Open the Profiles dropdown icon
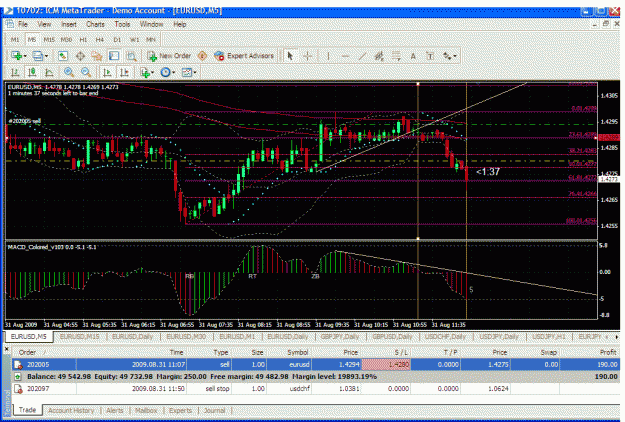The height and width of the screenshot is (422, 625). click(x=39, y=56)
